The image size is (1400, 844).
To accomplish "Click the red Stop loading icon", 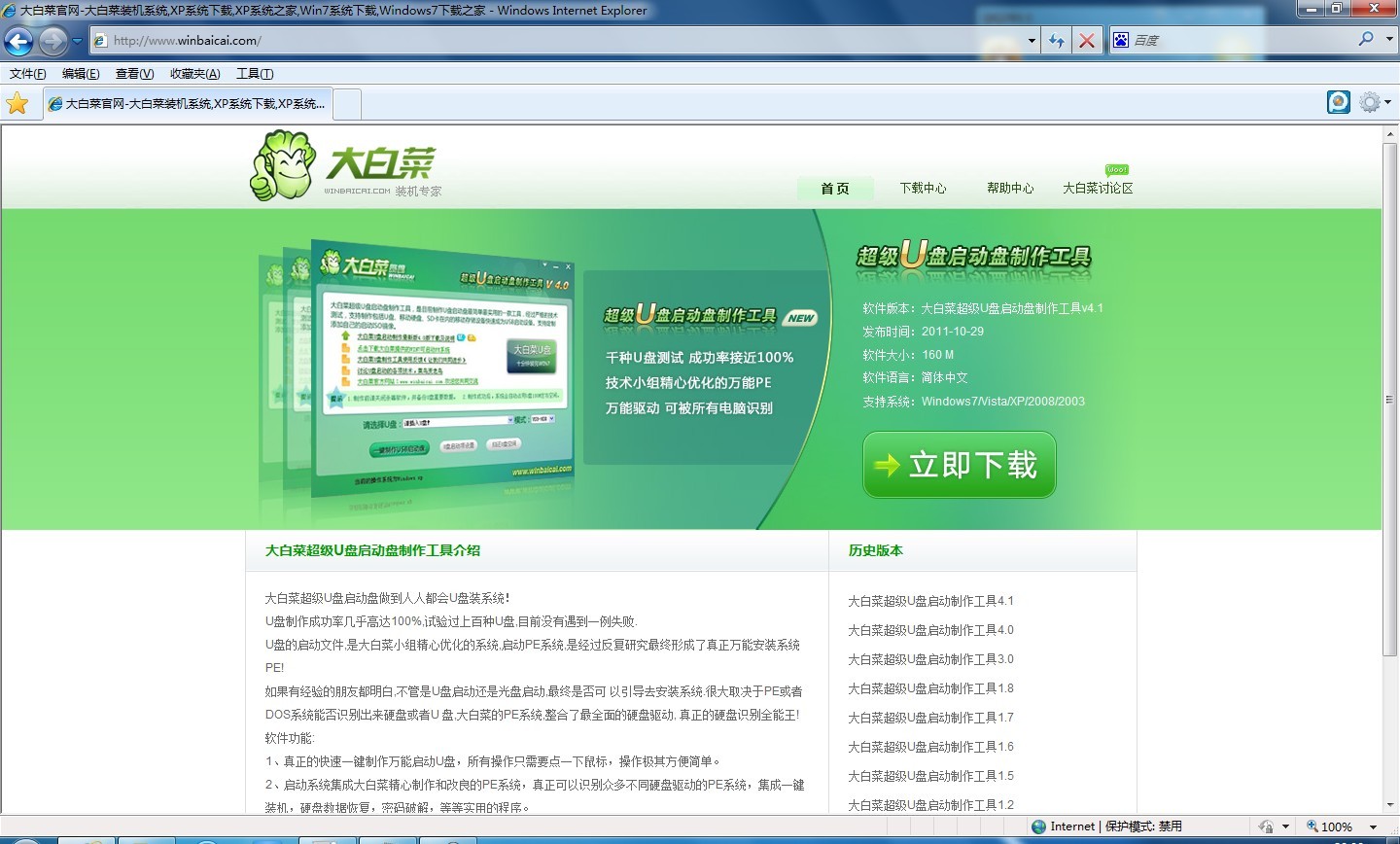I will (1087, 41).
